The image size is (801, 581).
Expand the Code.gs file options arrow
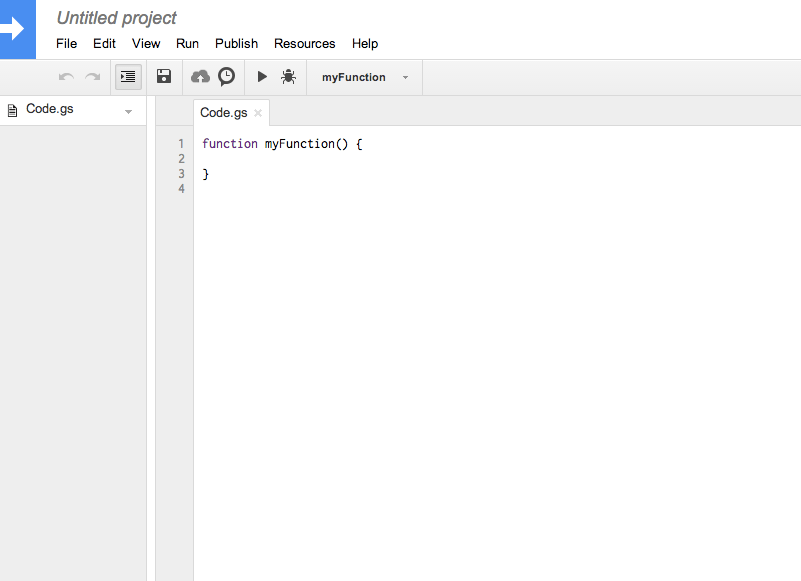128,110
